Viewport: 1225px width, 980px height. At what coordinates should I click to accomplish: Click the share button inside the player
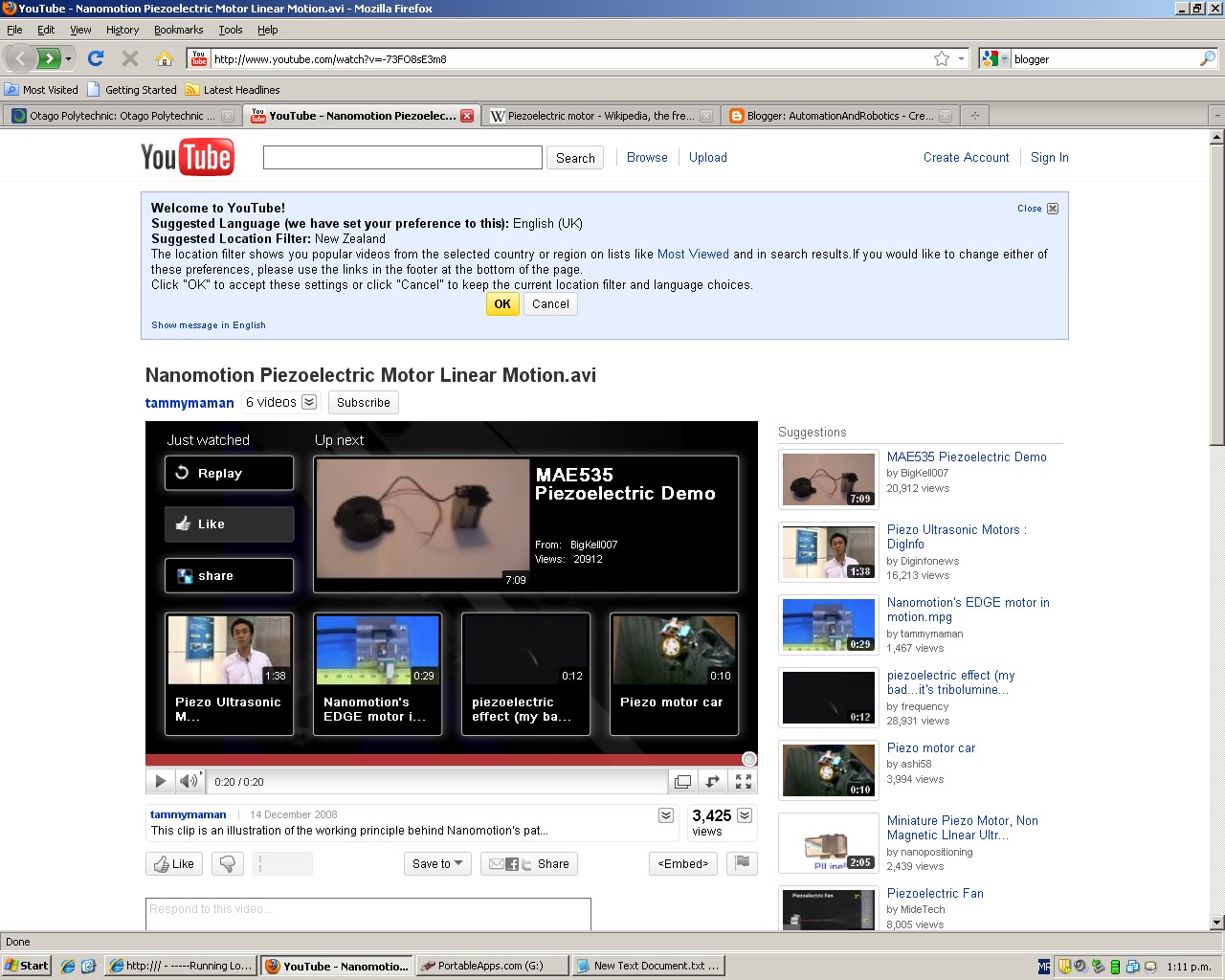(230, 575)
